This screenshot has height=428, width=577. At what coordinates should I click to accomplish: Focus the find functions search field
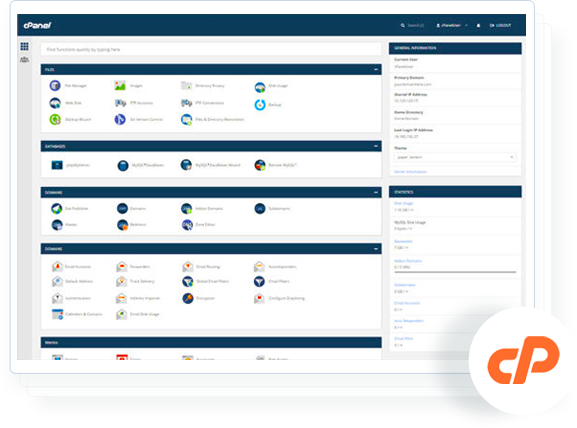pyautogui.click(x=211, y=49)
